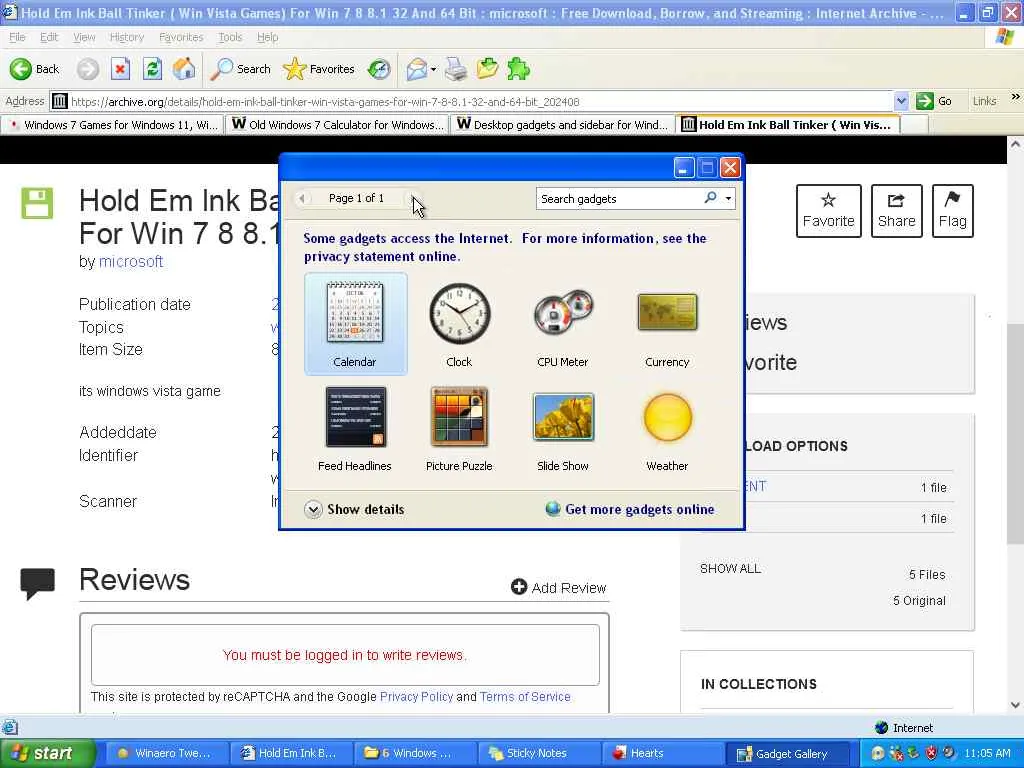Switch to Sticky Notes taskbar button
Image resolution: width=1024 pixels, height=768 pixels.
(537, 753)
